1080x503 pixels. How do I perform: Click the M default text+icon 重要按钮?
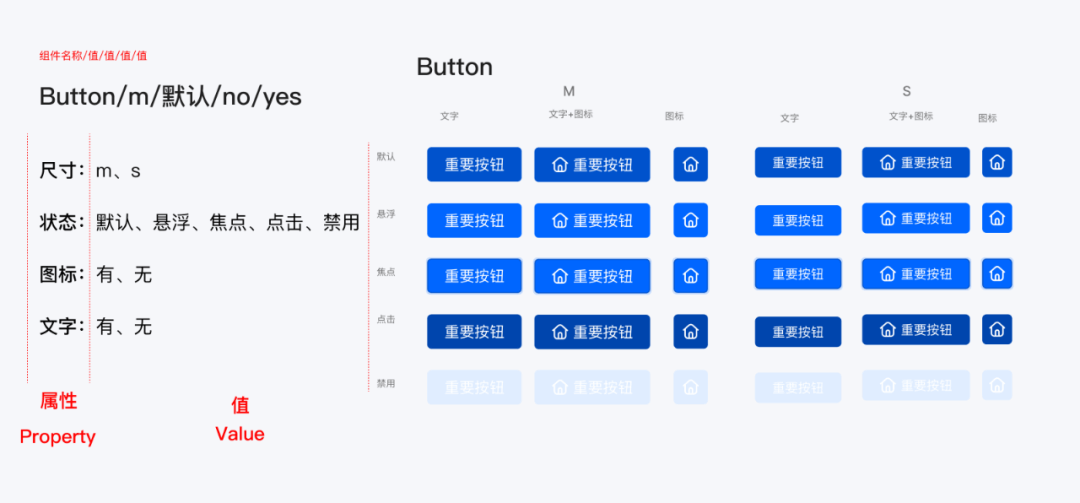coord(592,164)
